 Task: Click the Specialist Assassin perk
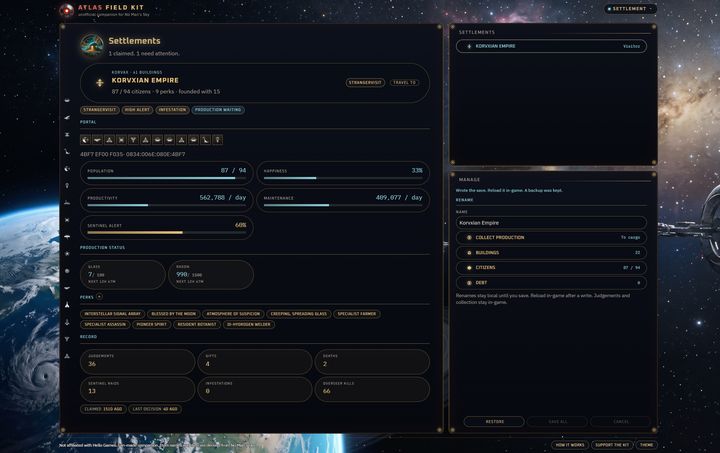click(x=105, y=324)
